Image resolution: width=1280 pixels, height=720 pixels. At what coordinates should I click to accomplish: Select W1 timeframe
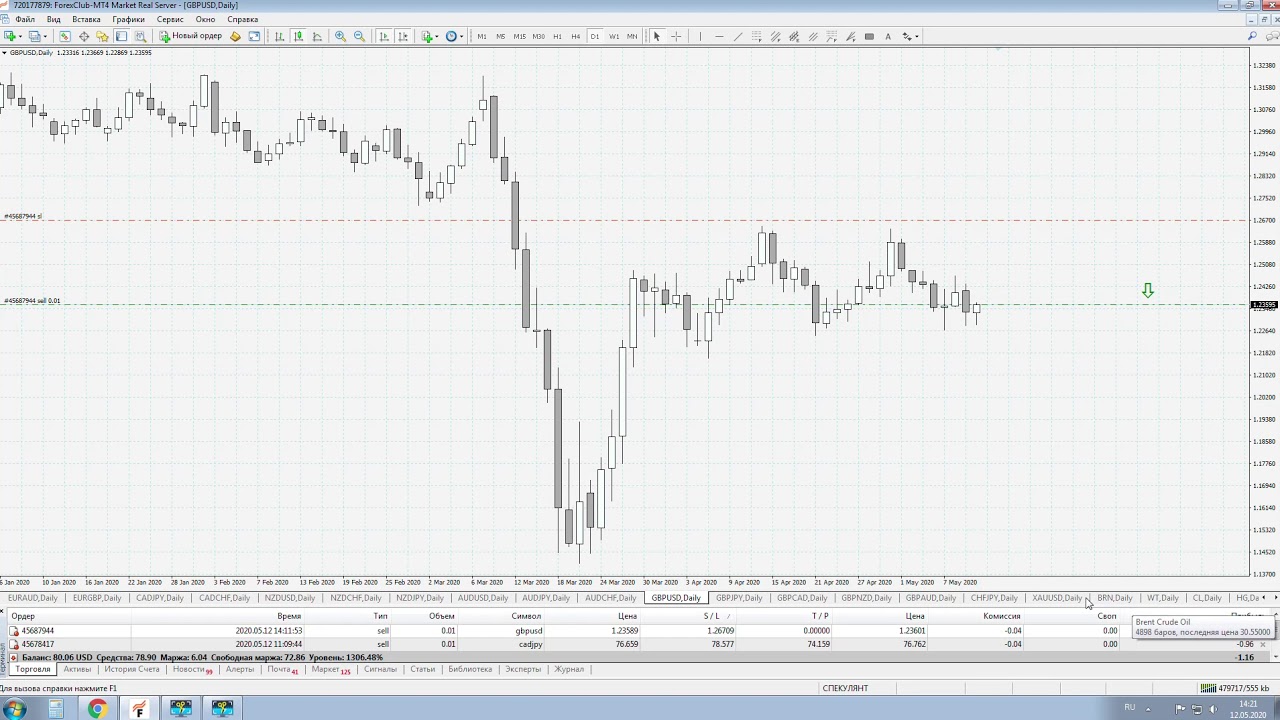pos(614,36)
